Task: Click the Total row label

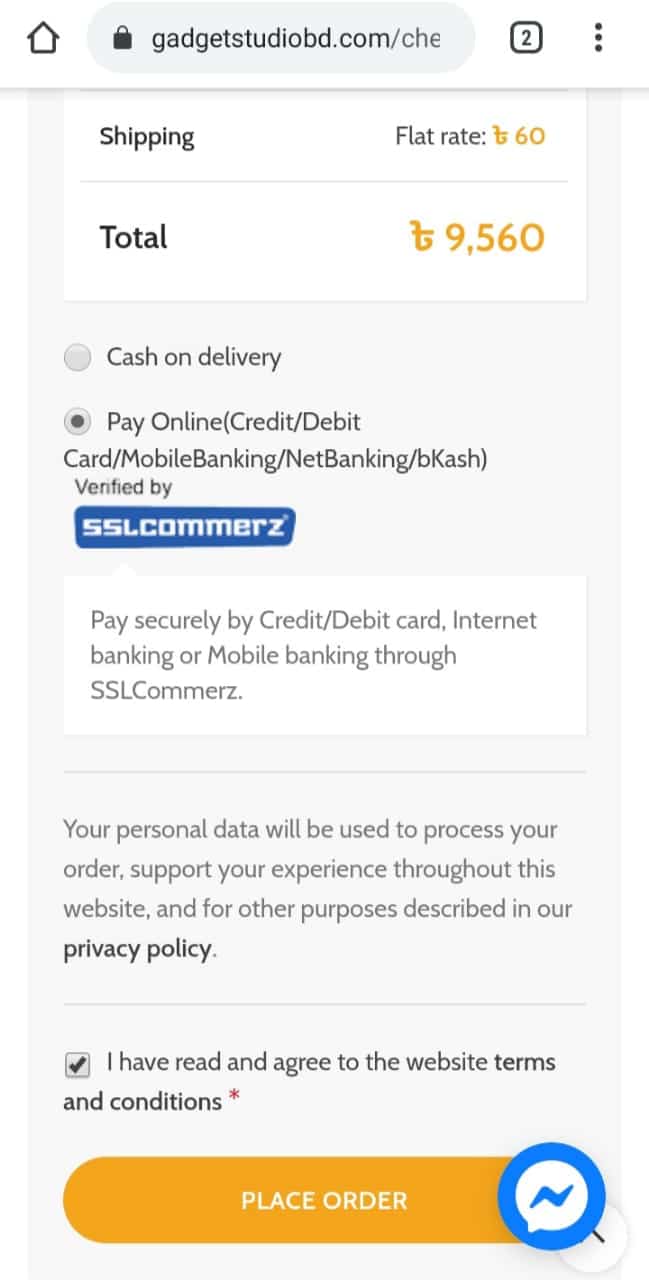Action: (133, 238)
